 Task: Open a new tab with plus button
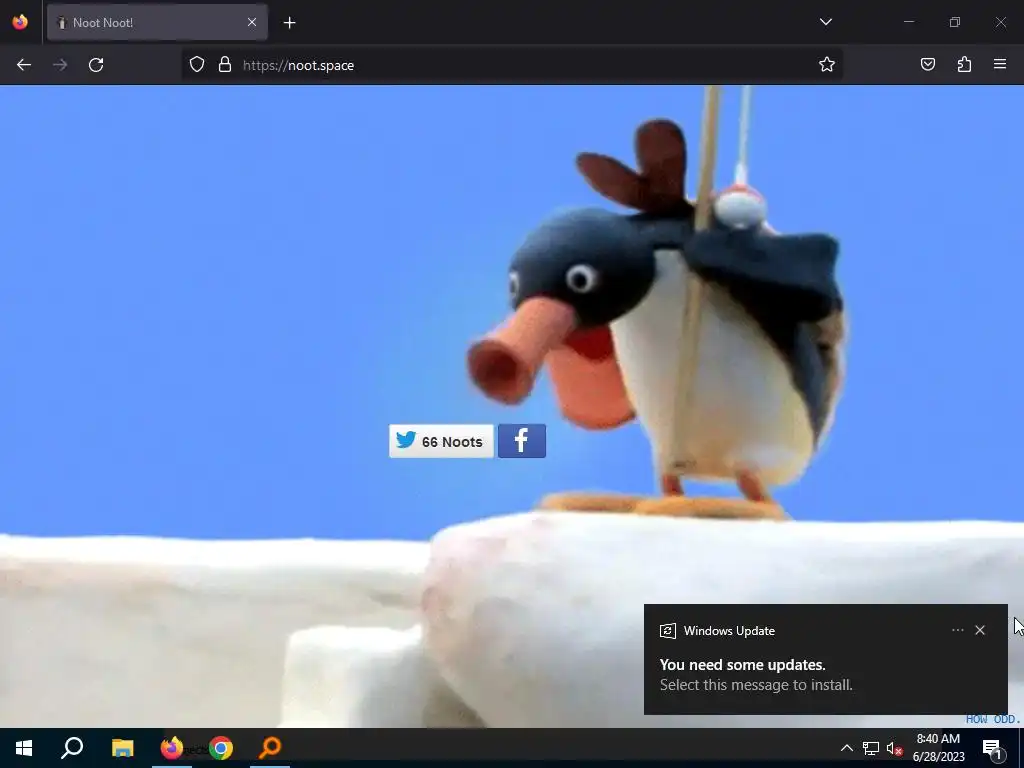pos(289,23)
